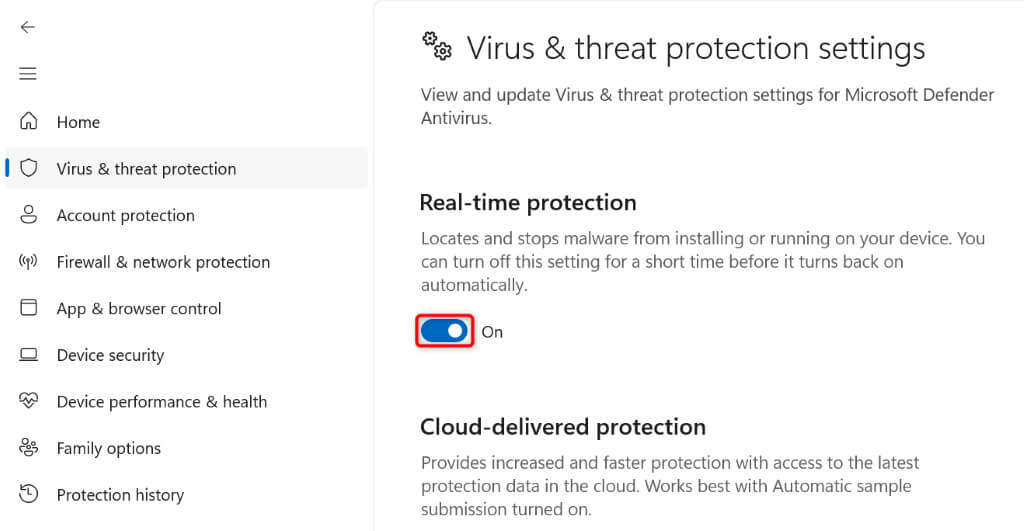
Task: Open the hamburger navigation menu
Action: pyautogui.click(x=28, y=74)
